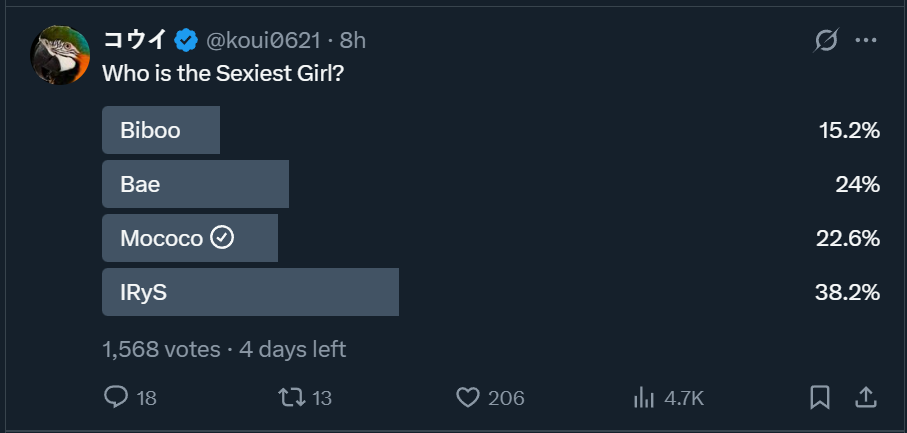Select the Biboo poll option
This screenshot has height=433, width=907.
160,130
